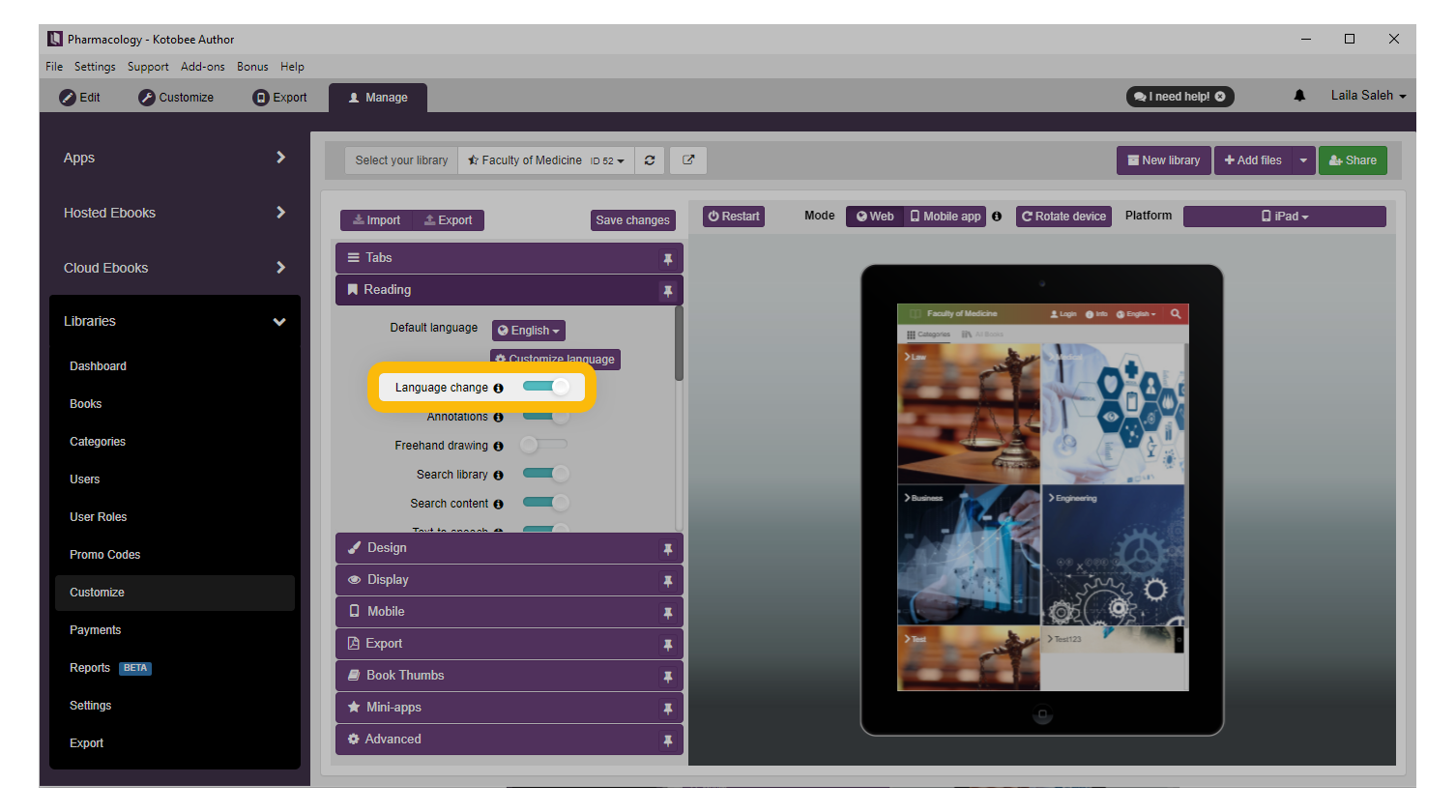This screenshot has height=812, width=1456.
Task: Switch preview mode to Web
Action: tap(874, 217)
